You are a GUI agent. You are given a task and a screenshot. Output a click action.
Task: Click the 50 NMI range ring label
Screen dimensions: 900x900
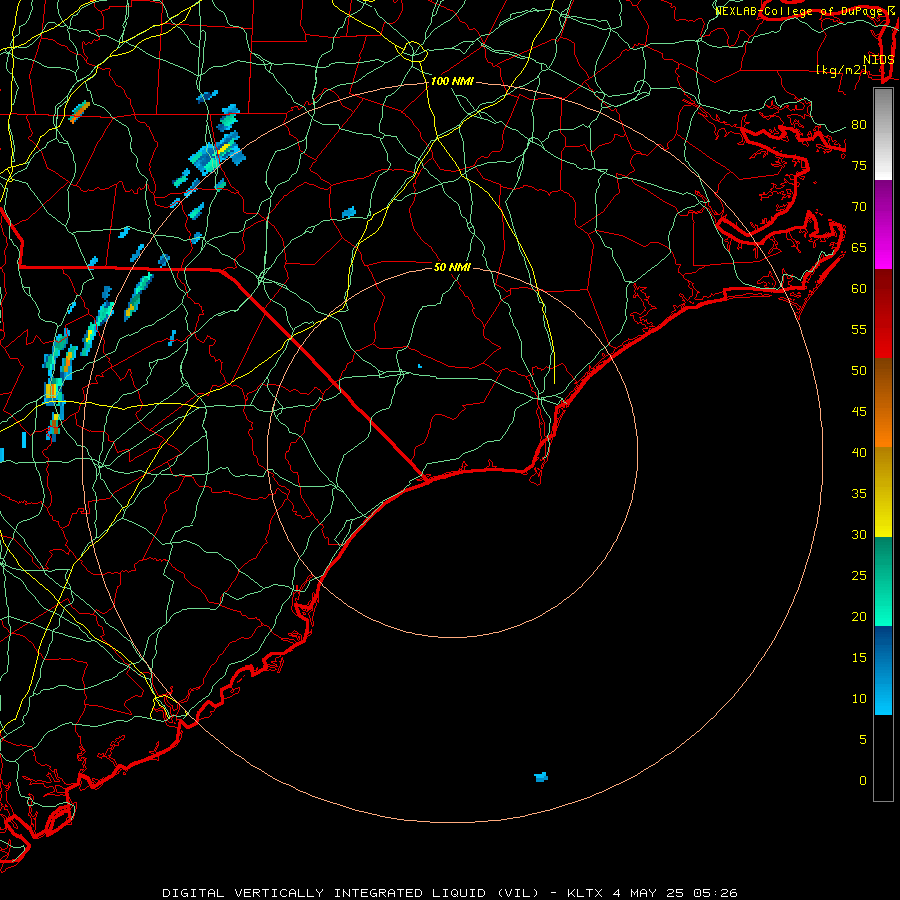coord(452,267)
